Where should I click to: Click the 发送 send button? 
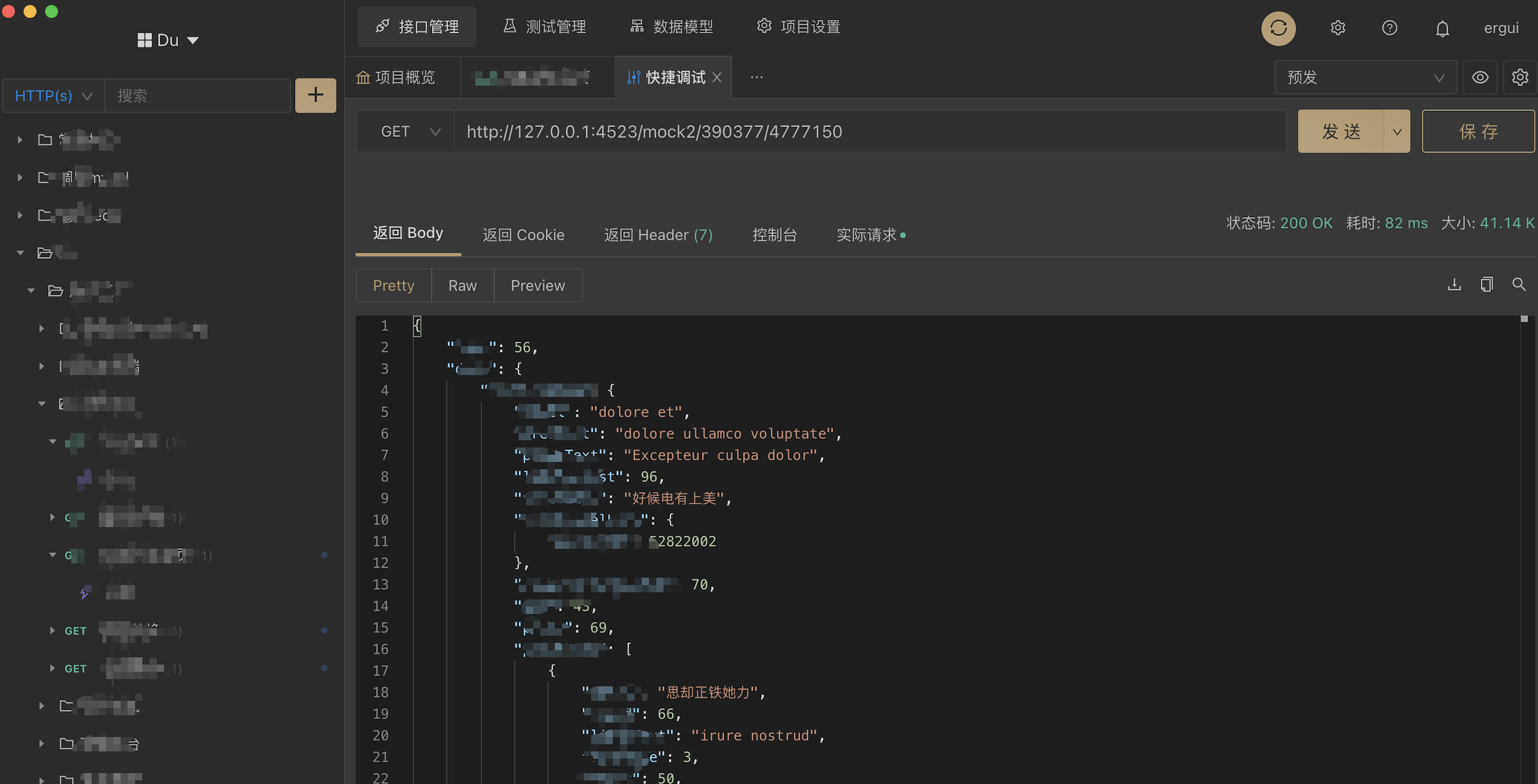[x=1341, y=131]
